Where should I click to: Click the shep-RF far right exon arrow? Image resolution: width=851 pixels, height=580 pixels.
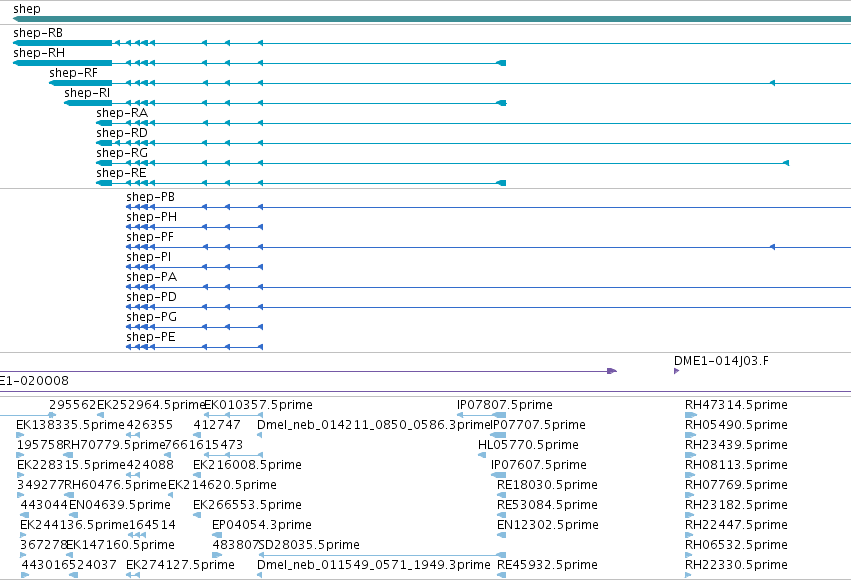pos(772,83)
